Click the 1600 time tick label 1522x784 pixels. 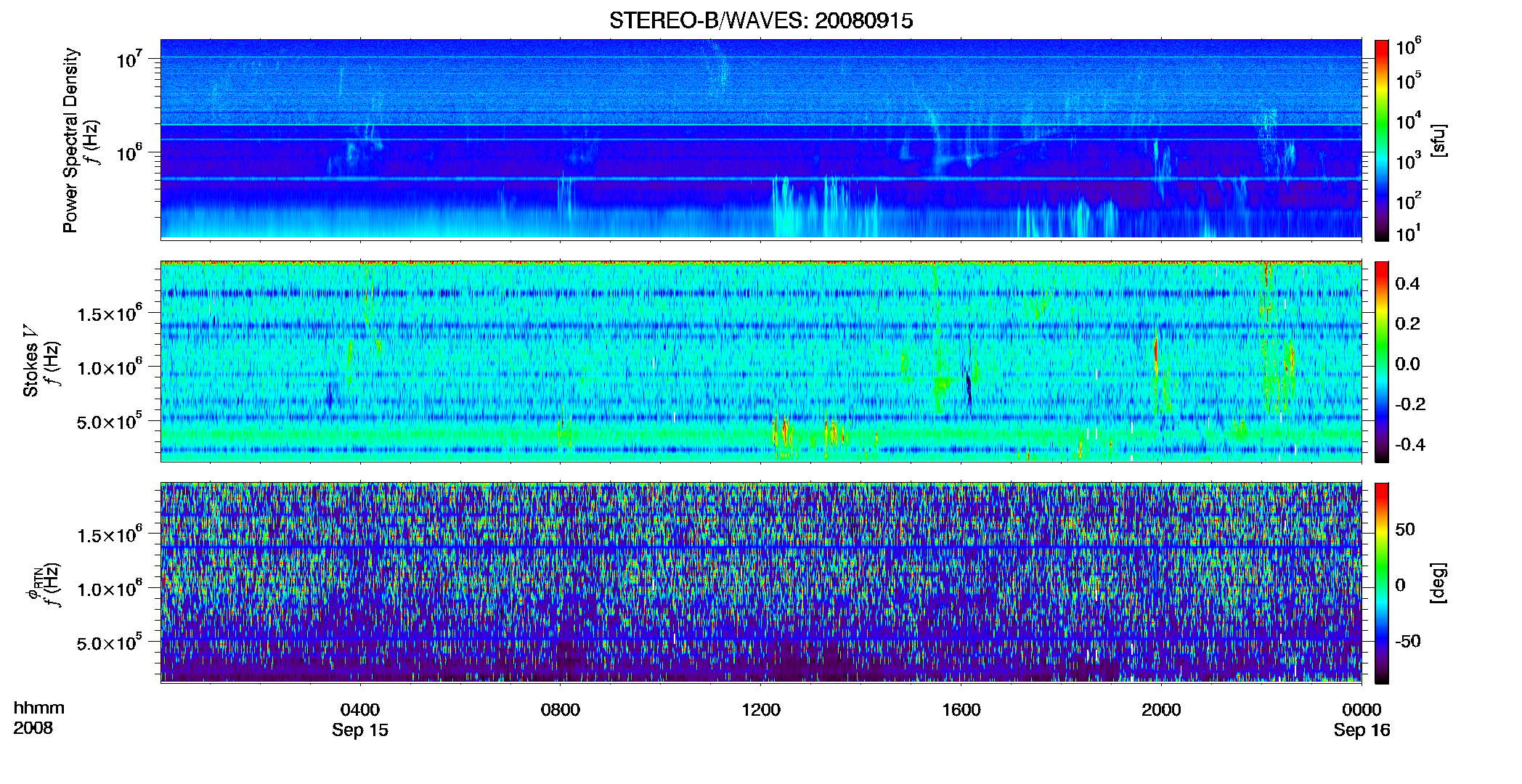(x=961, y=710)
